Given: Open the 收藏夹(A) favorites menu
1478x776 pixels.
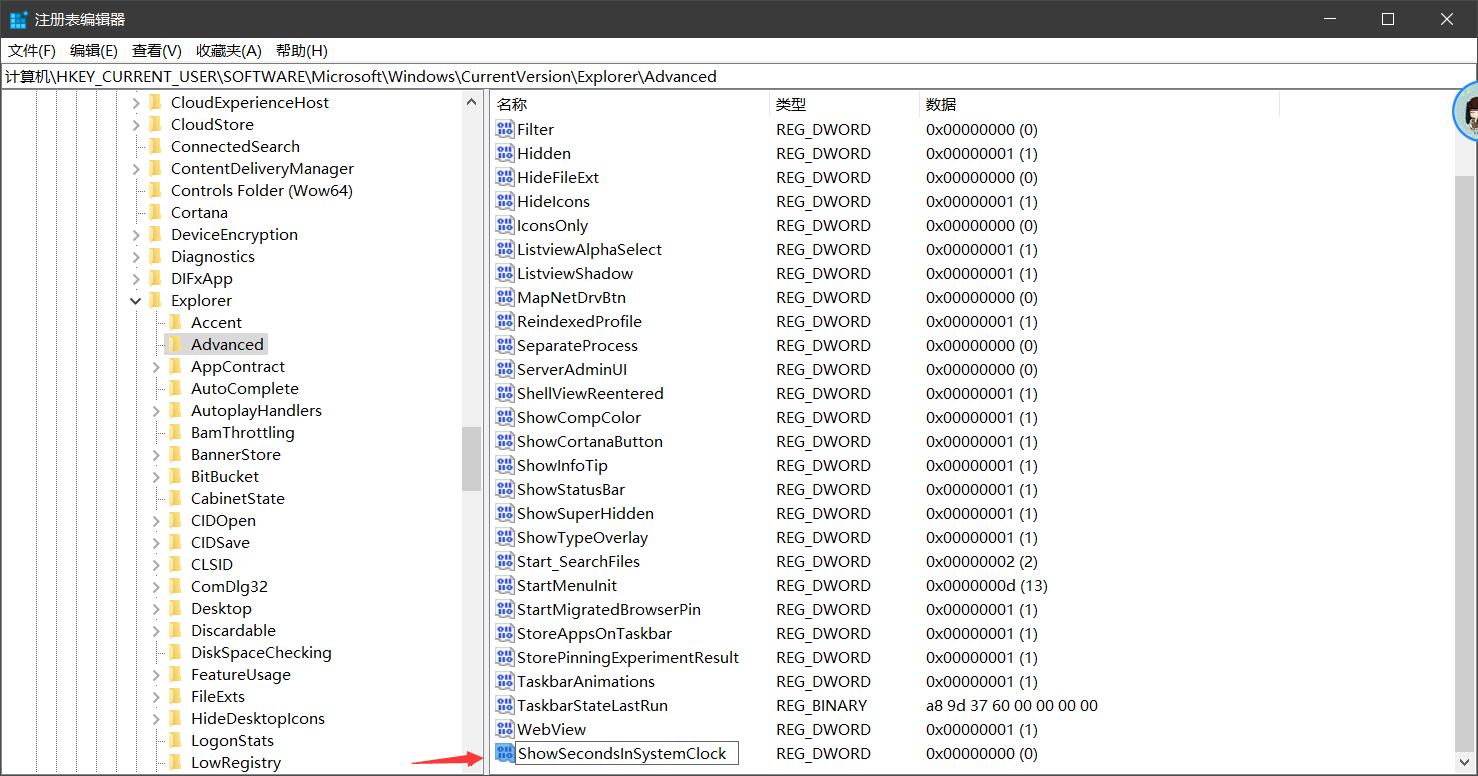Looking at the screenshot, I should tap(228, 51).
